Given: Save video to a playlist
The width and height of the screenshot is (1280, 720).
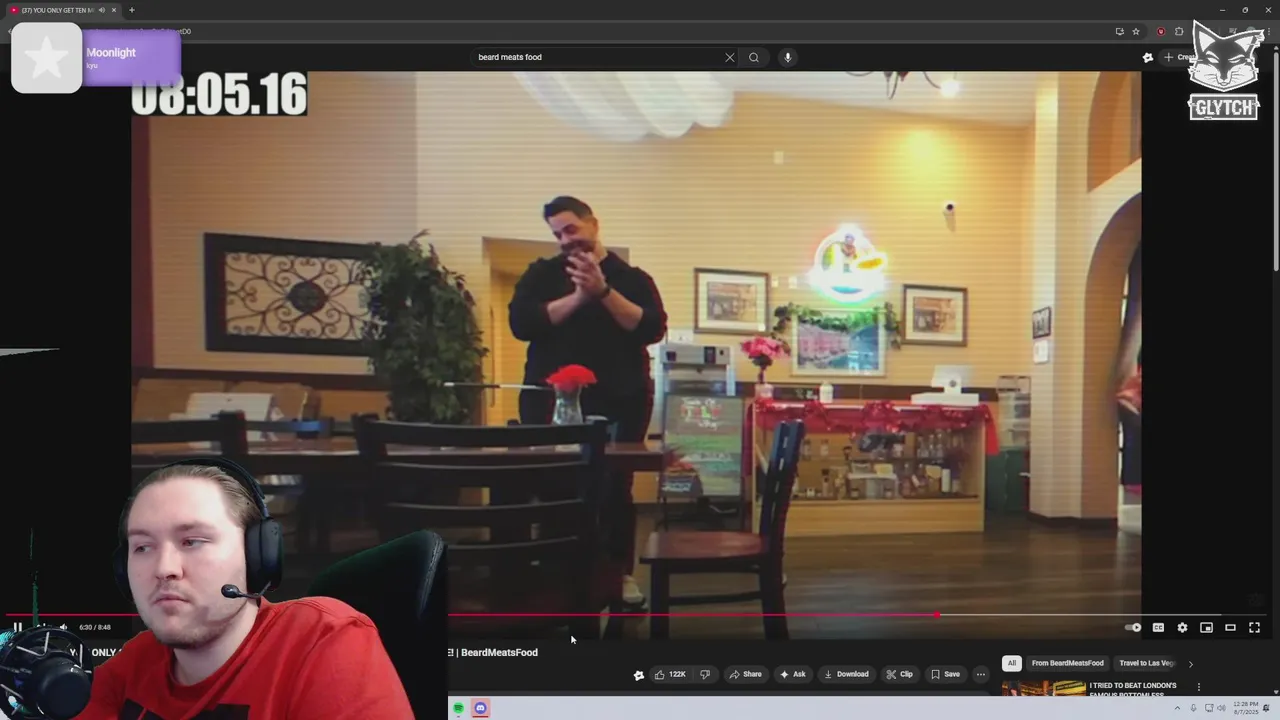Looking at the screenshot, I should click(x=945, y=674).
